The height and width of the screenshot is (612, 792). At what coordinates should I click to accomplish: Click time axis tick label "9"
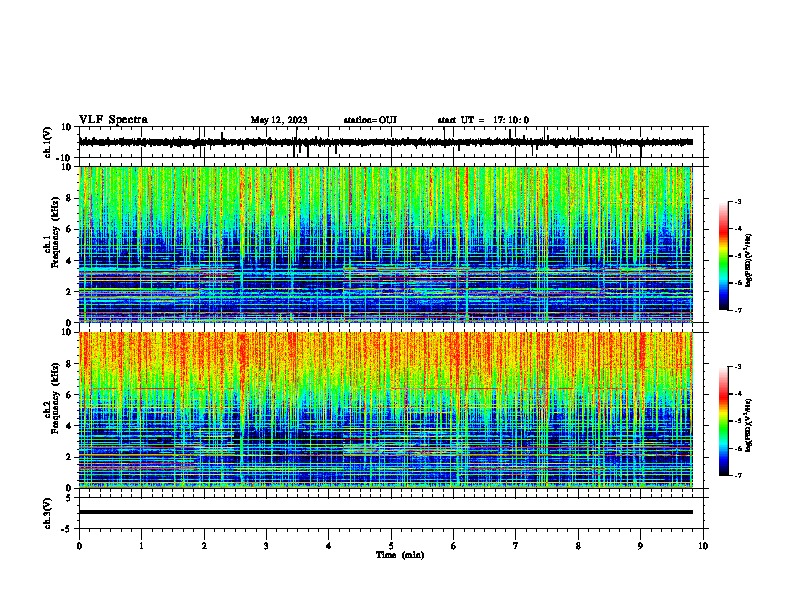click(x=640, y=546)
